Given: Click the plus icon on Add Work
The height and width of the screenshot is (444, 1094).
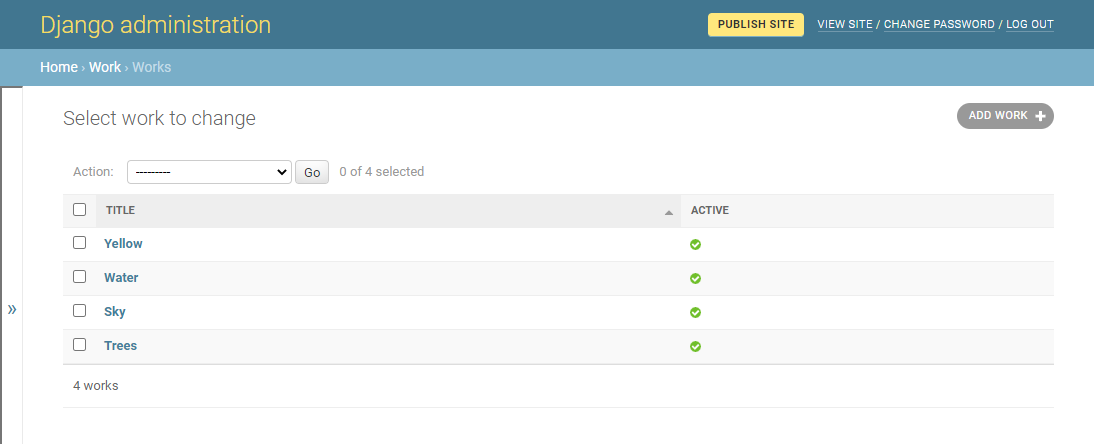Looking at the screenshot, I should point(1040,116).
